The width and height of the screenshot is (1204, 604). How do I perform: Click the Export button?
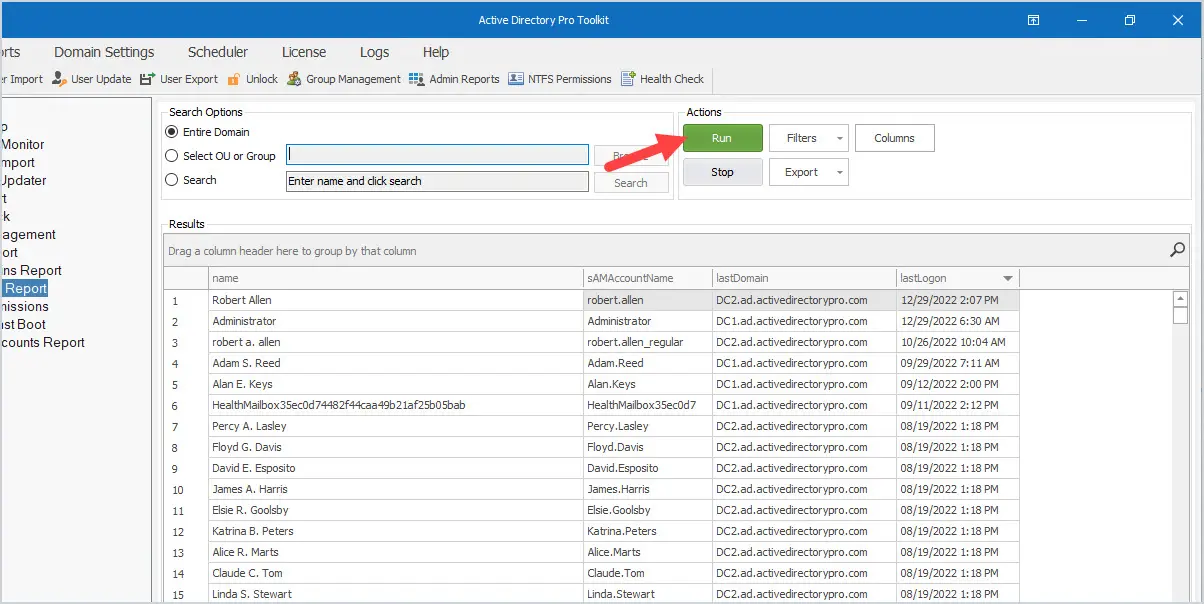(x=801, y=172)
